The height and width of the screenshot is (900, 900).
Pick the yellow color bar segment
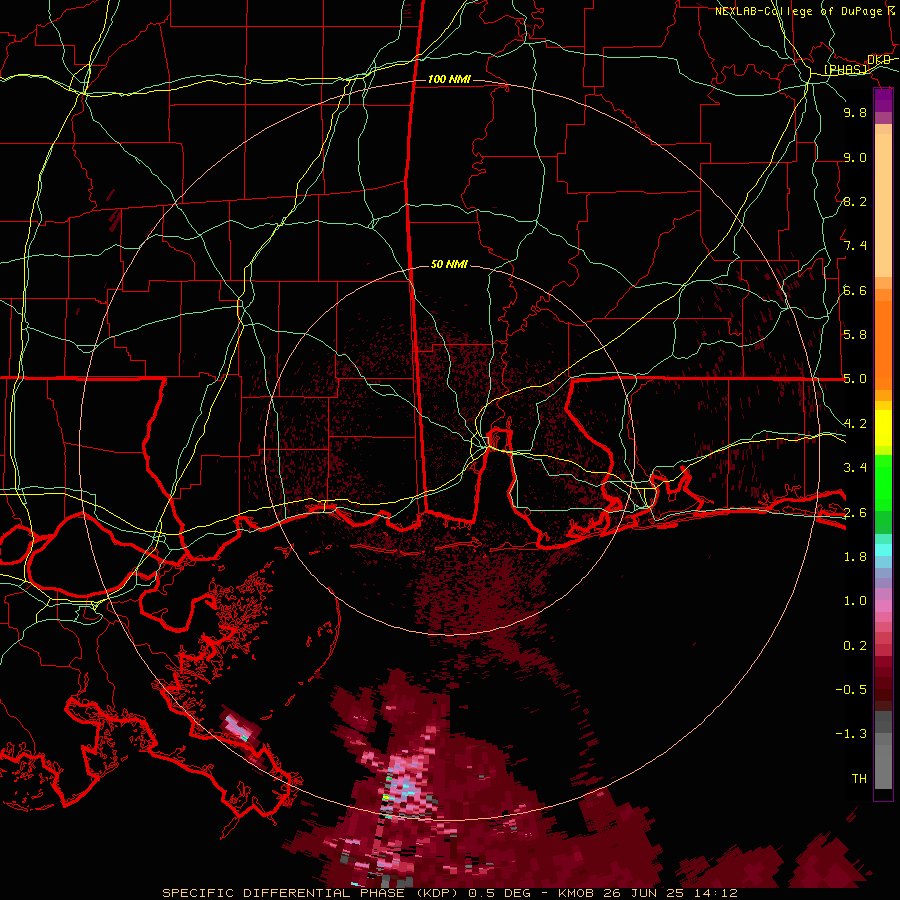[883, 428]
